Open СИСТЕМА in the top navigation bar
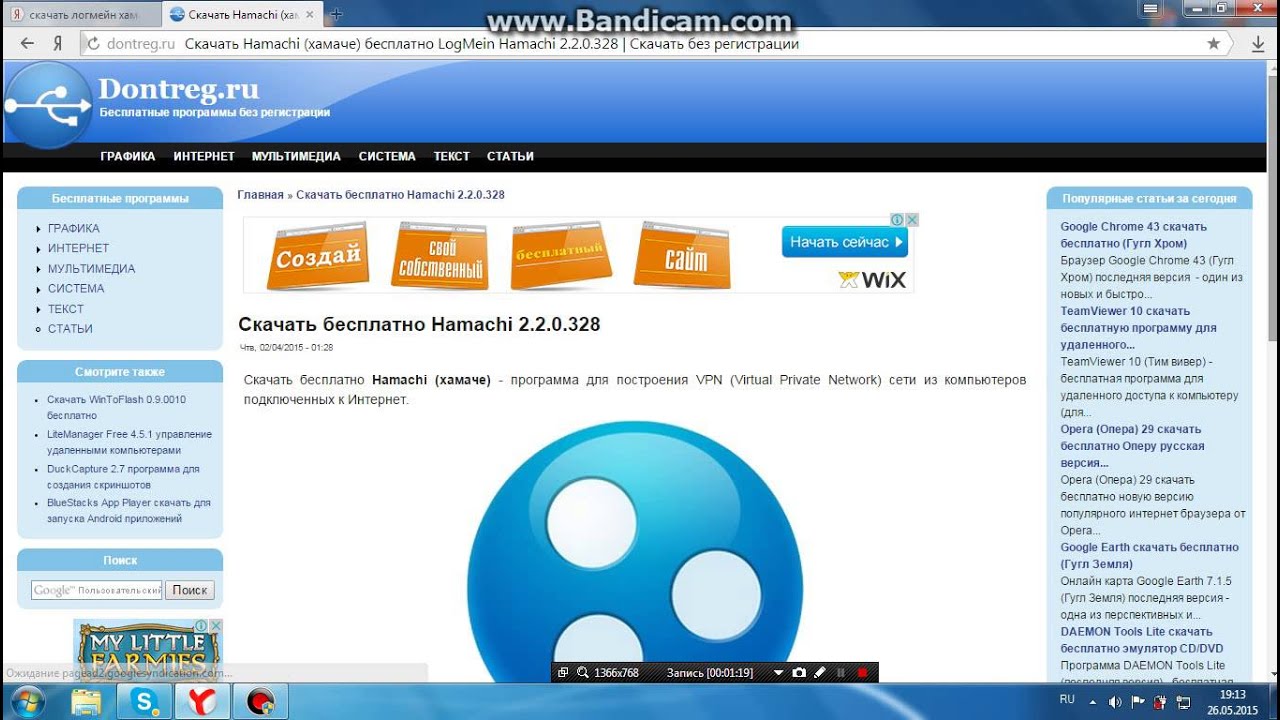The image size is (1280, 720). pos(387,156)
